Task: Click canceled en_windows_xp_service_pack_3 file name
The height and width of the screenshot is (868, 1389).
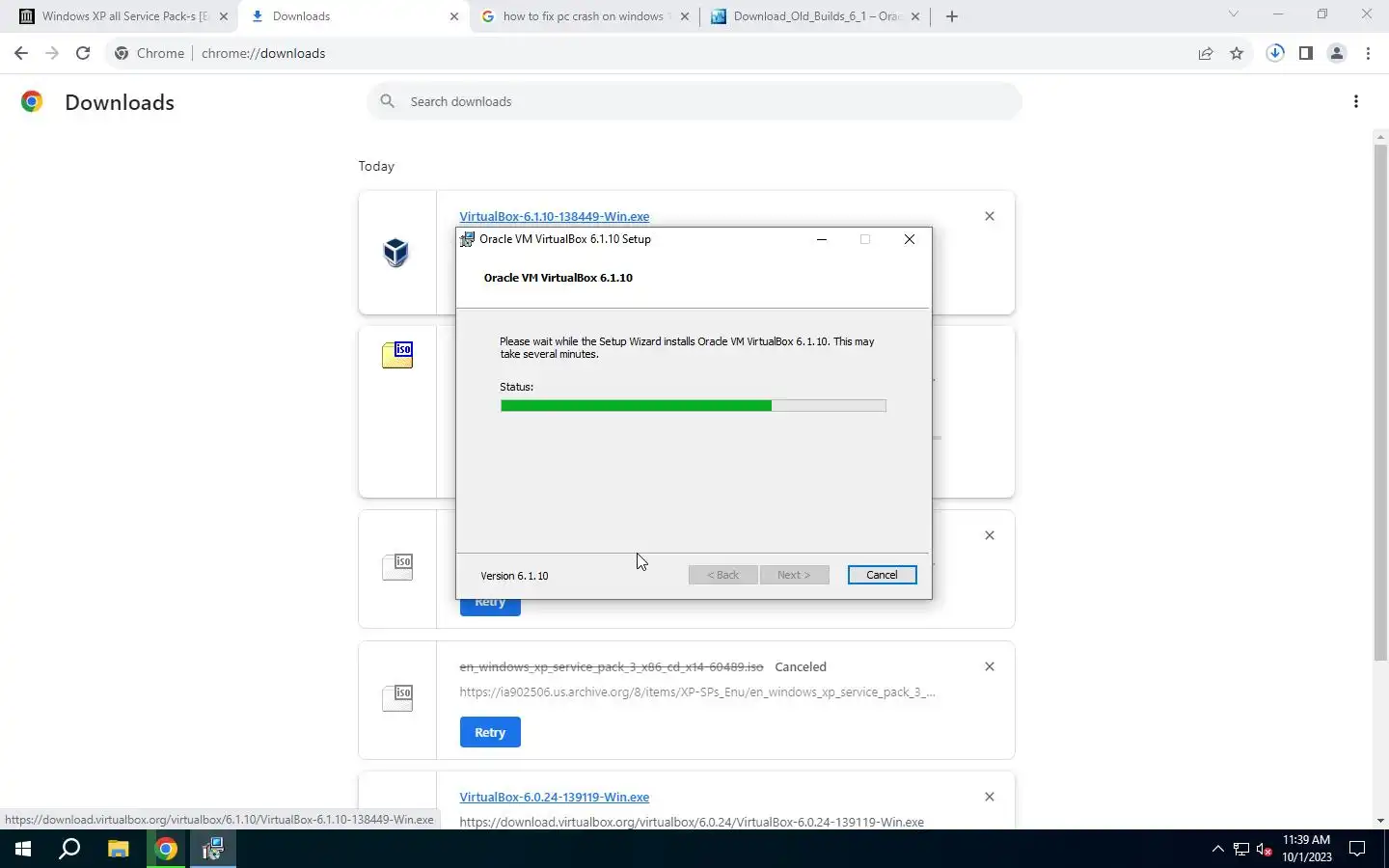Action: pos(612,666)
